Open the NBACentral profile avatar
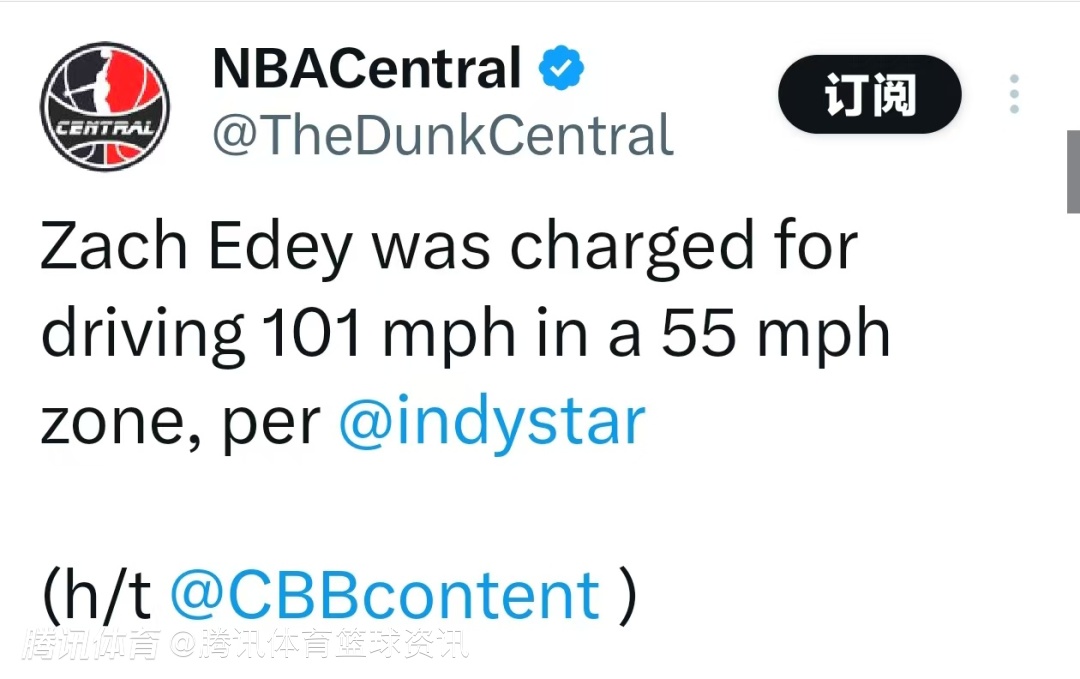The image size is (1080, 679). [105, 106]
